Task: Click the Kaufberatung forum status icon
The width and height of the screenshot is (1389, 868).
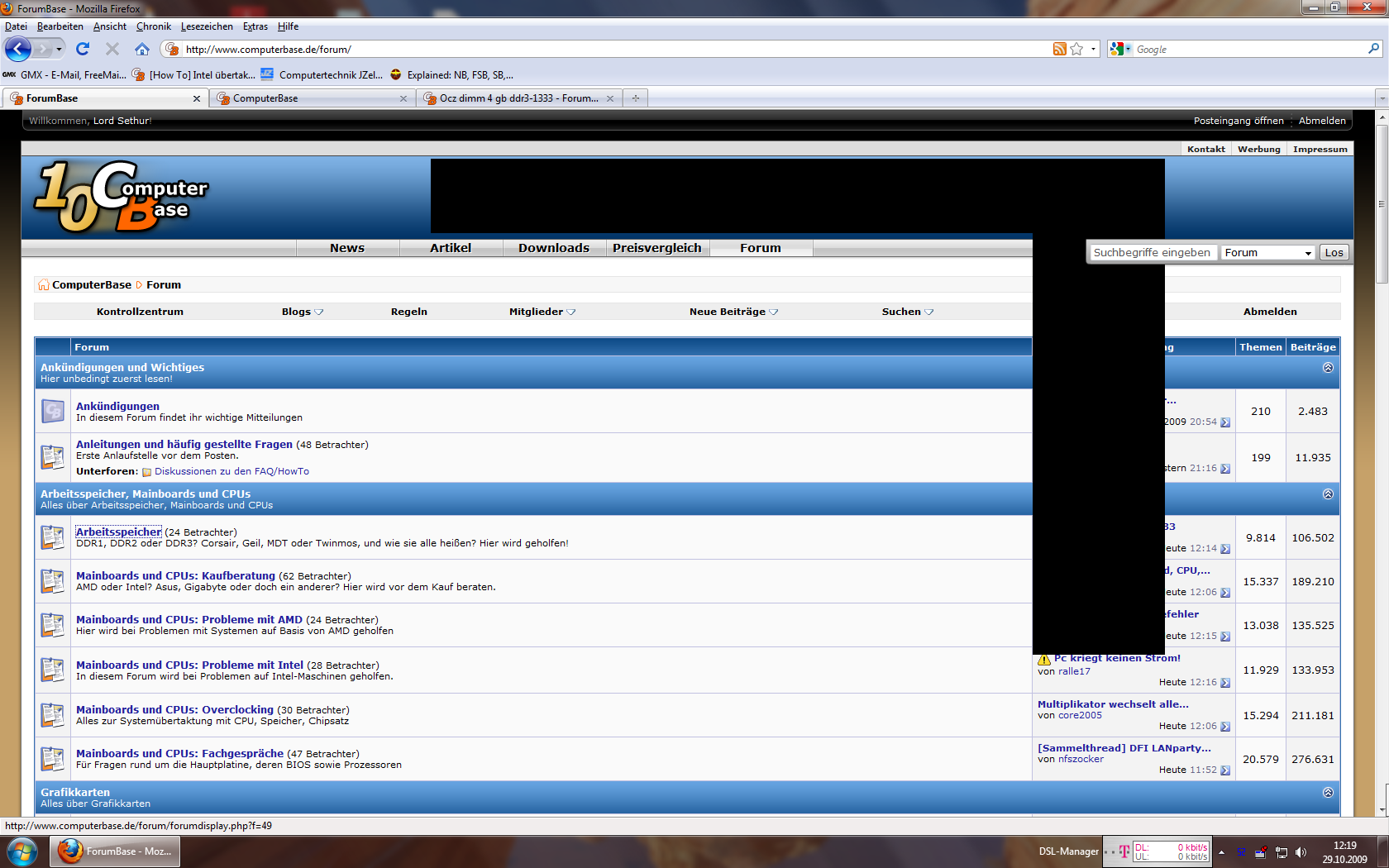Action: [x=53, y=581]
